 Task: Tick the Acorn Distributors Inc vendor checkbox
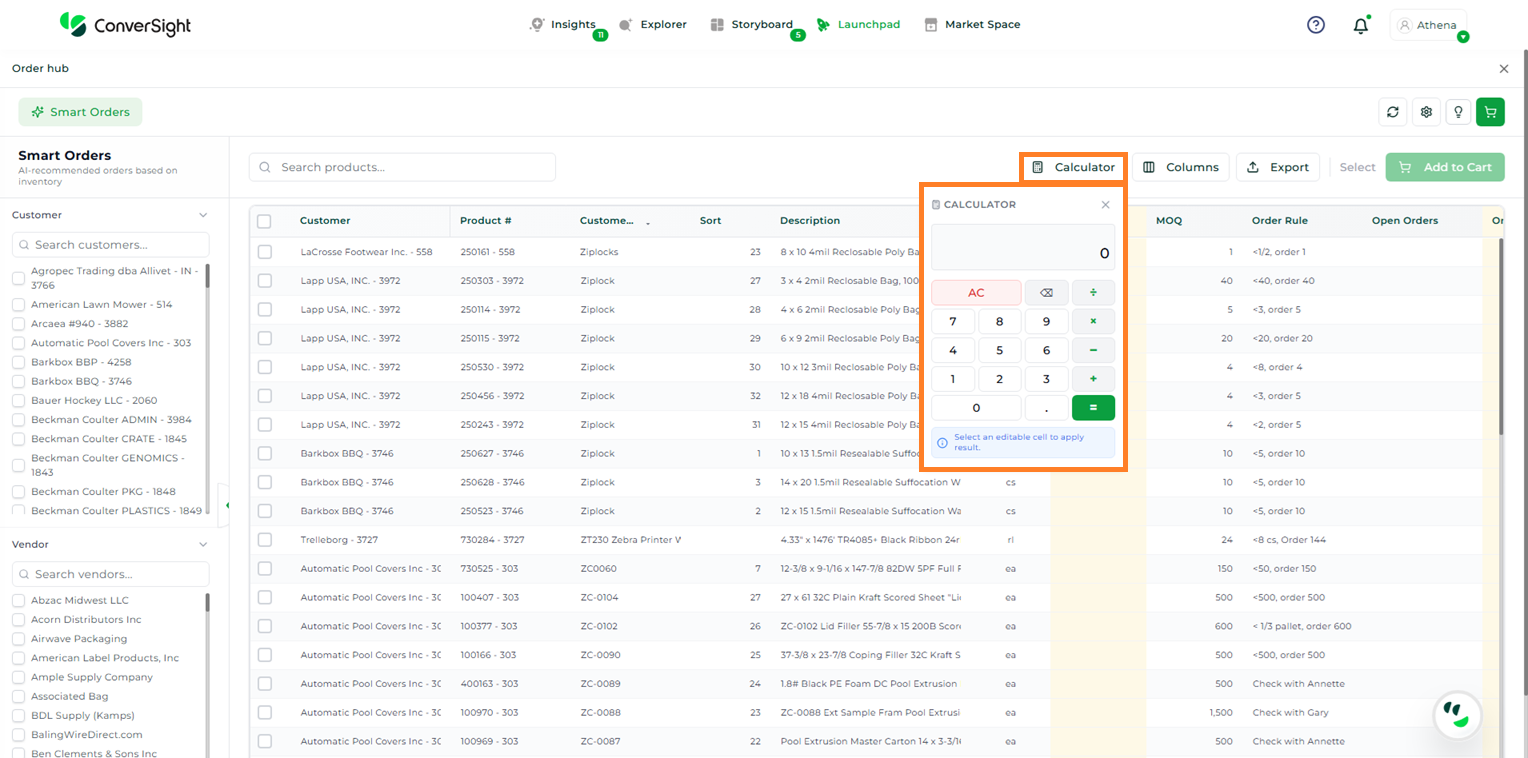18,620
